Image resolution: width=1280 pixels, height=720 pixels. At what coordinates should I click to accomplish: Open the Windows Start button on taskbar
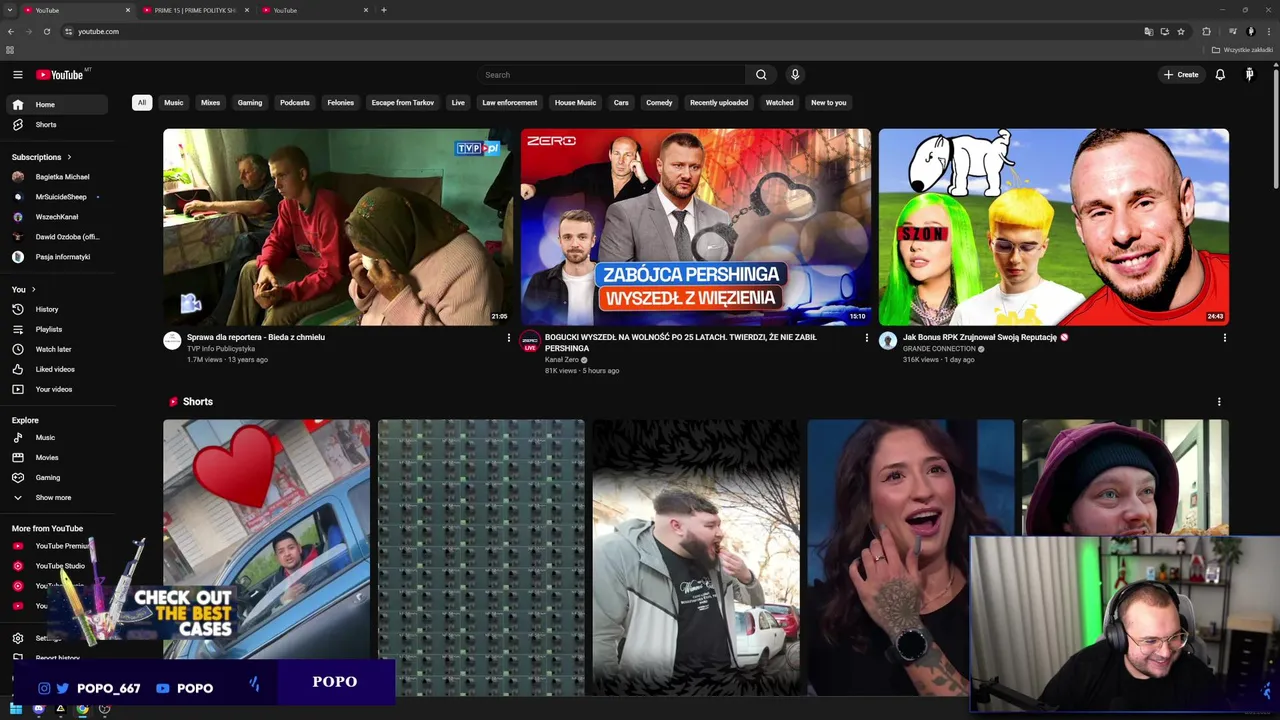tap(16, 709)
